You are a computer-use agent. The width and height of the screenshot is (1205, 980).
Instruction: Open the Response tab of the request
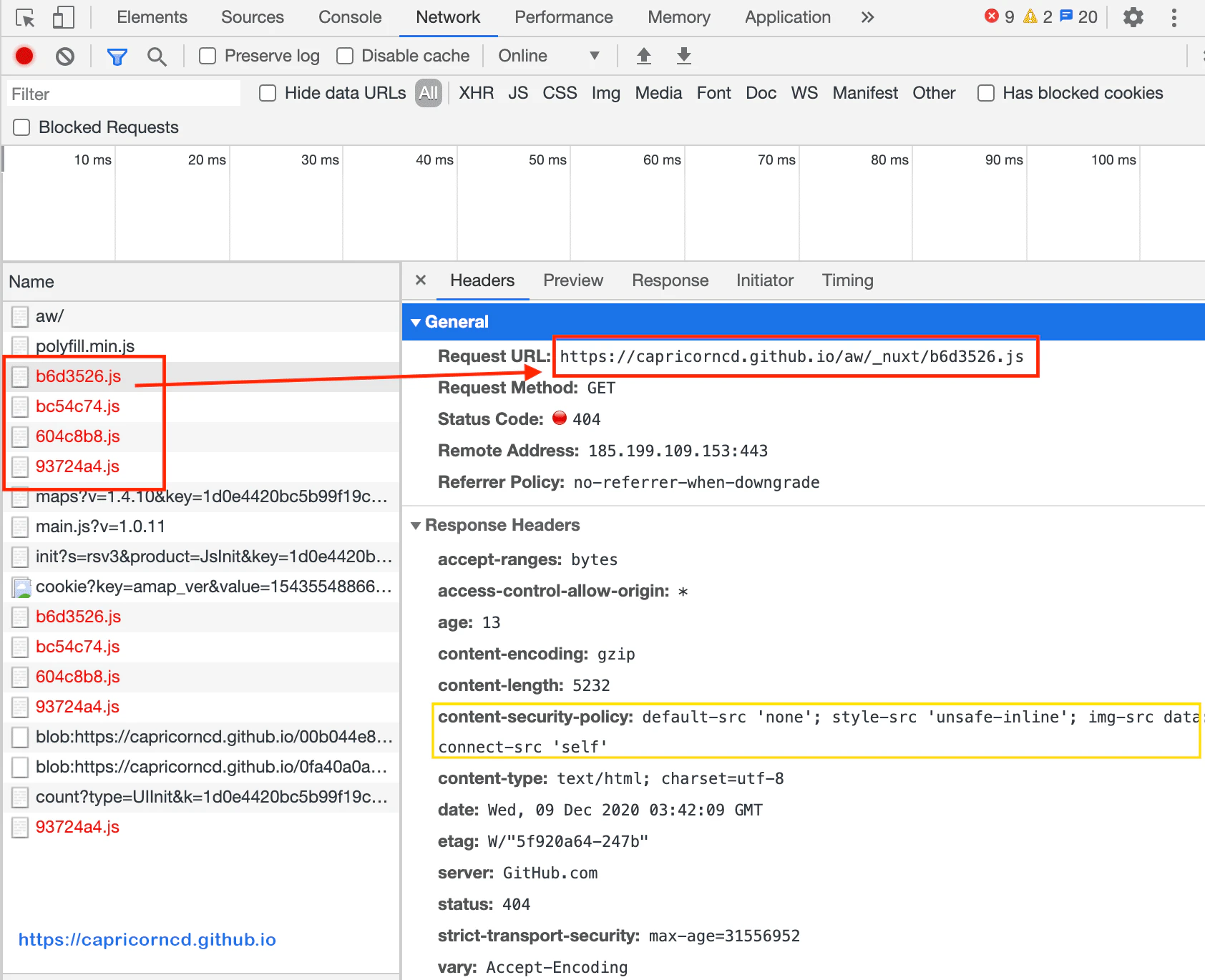[x=670, y=280]
